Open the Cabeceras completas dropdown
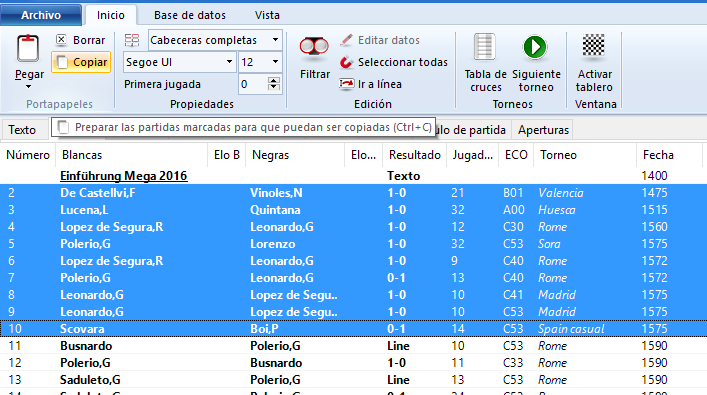The width and height of the screenshot is (707, 395). click(x=275, y=40)
